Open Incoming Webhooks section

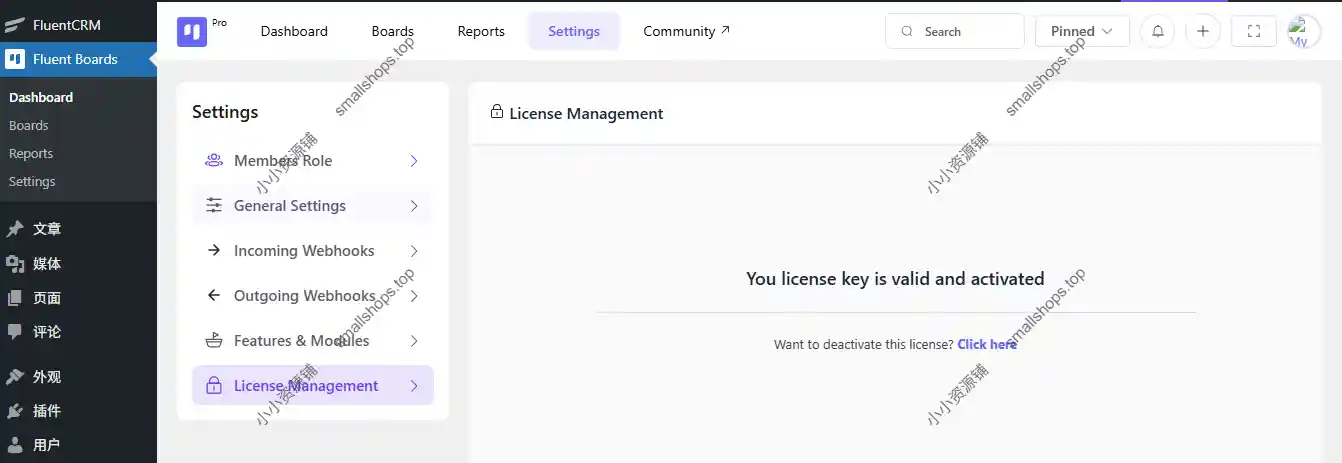pyautogui.click(x=312, y=250)
